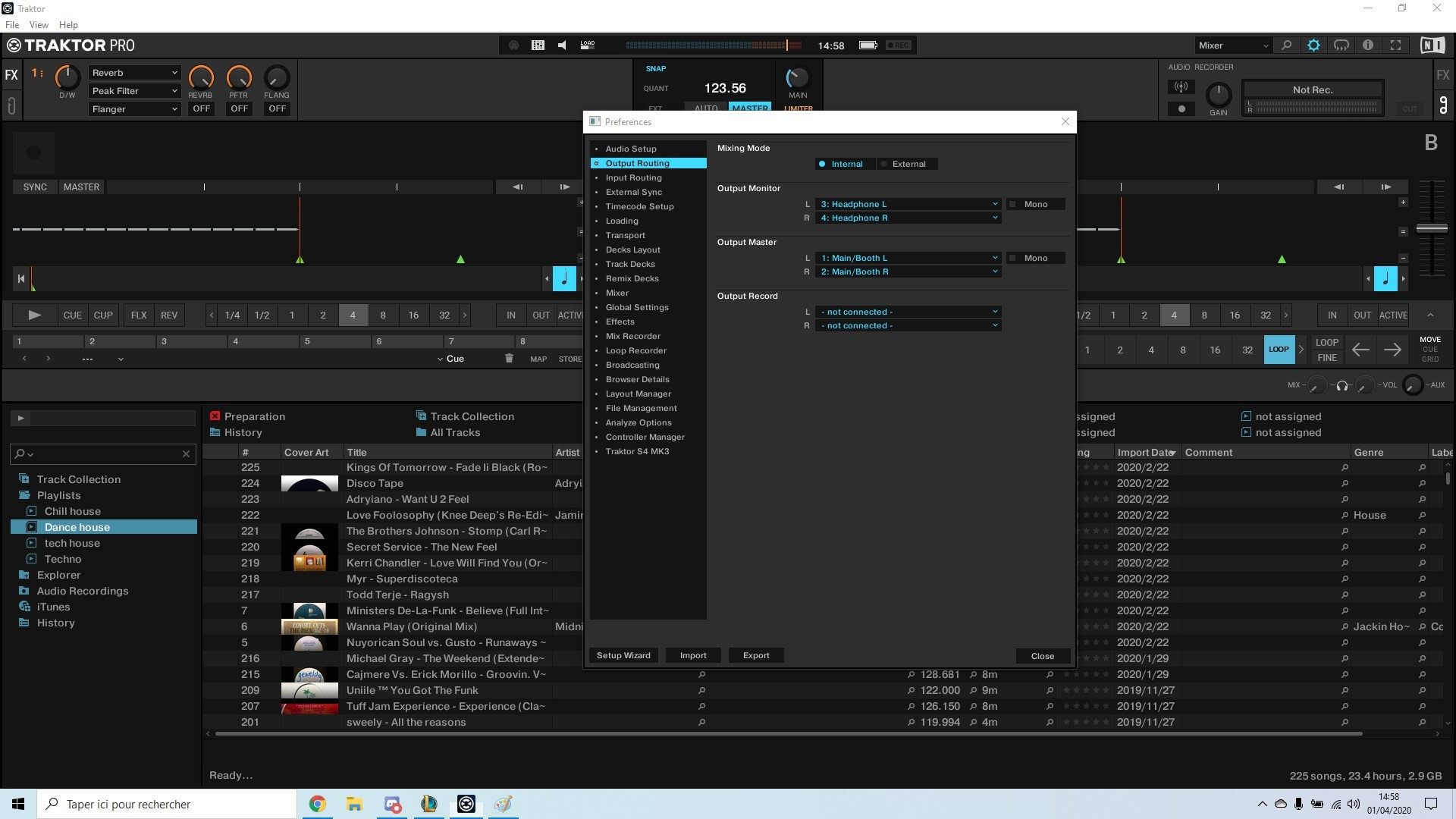Open the File menu
The height and width of the screenshot is (819, 1456).
[12, 25]
